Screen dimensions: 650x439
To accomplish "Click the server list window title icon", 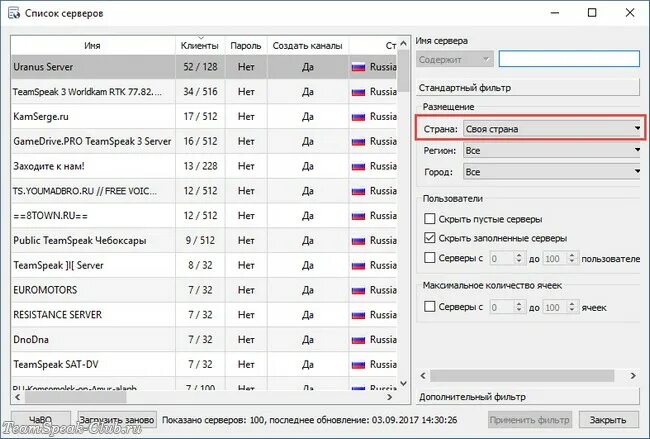I will click(x=14, y=13).
